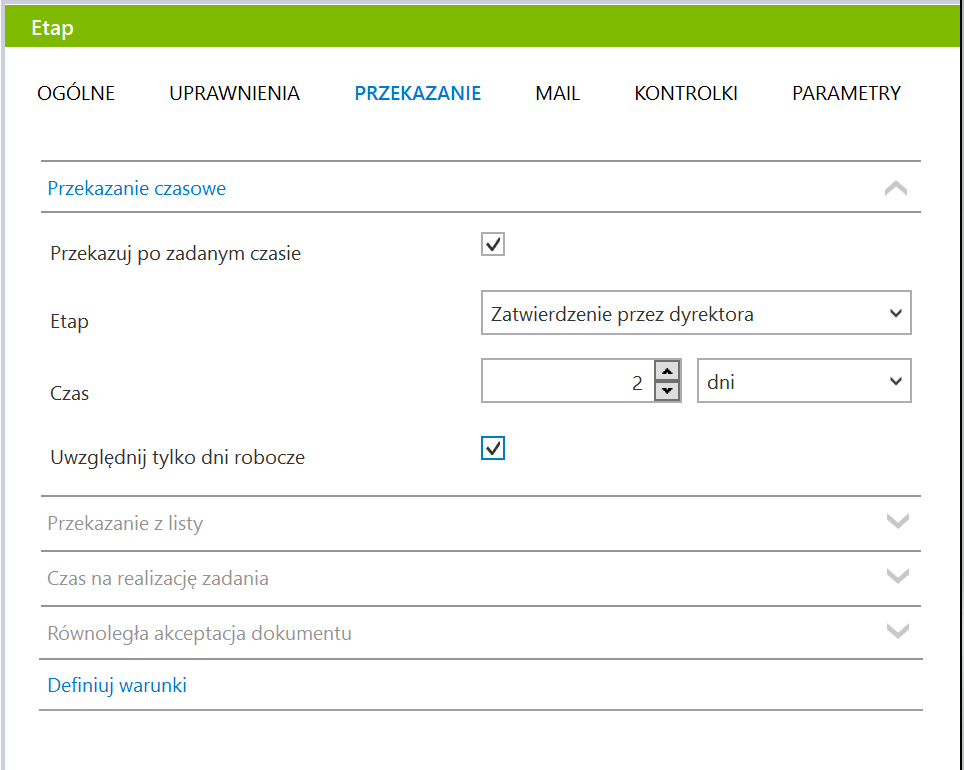Image resolution: width=964 pixels, height=770 pixels.
Task: Toggle Uwzględnij tylko dni robocze checkbox
Action: [492, 448]
